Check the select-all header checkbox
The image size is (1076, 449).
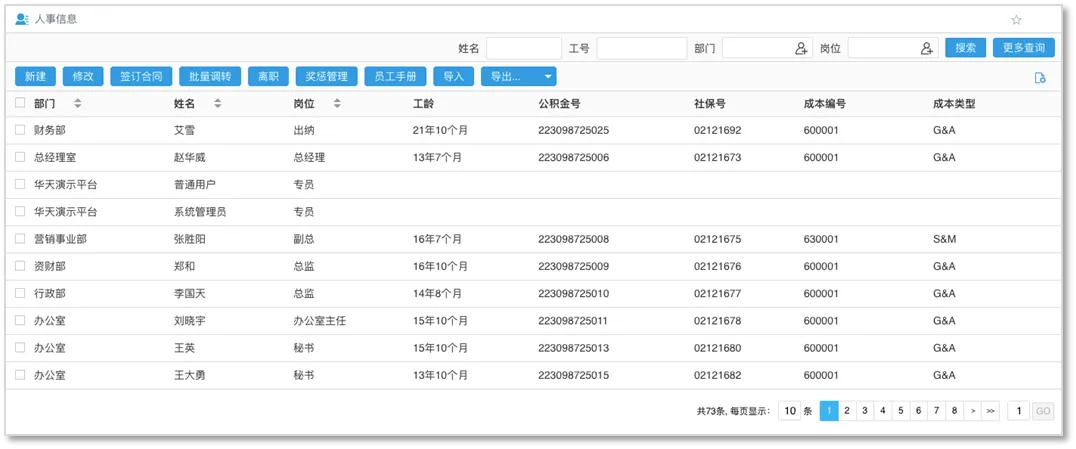tap(20, 103)
